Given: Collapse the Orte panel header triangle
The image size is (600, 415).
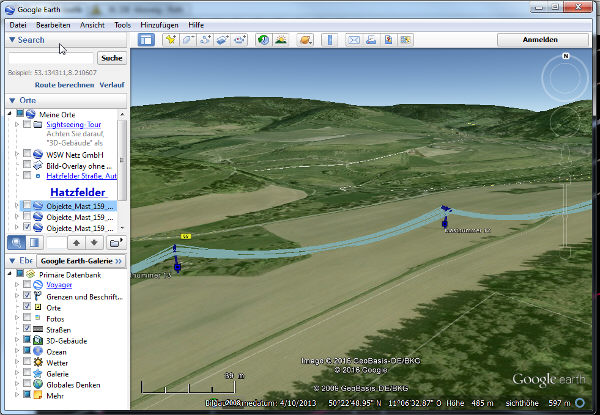Looking at the screenshot, I should [x=12, y=100].
